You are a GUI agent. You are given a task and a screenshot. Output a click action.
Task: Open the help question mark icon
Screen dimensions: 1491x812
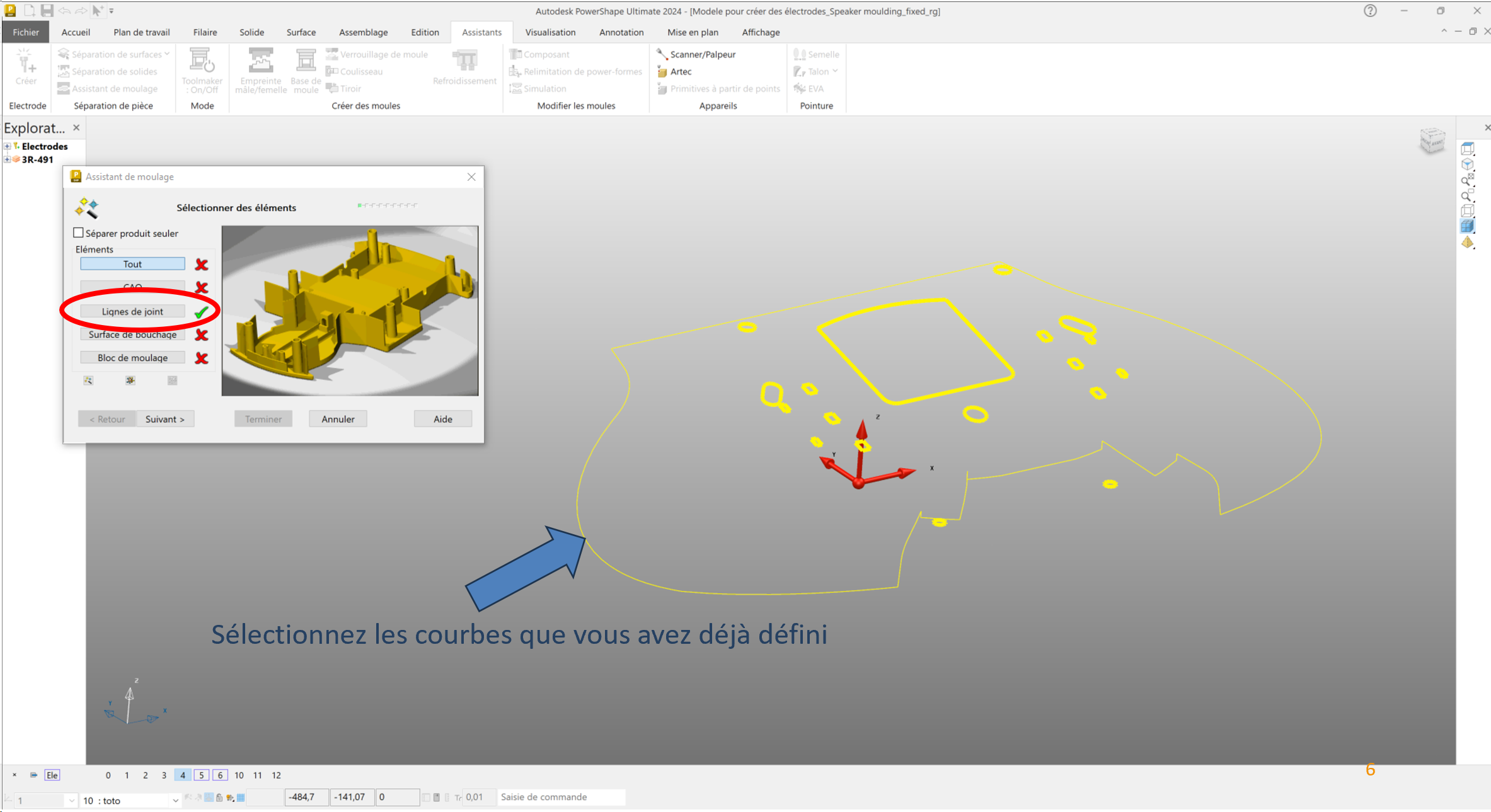[1370, 11]
